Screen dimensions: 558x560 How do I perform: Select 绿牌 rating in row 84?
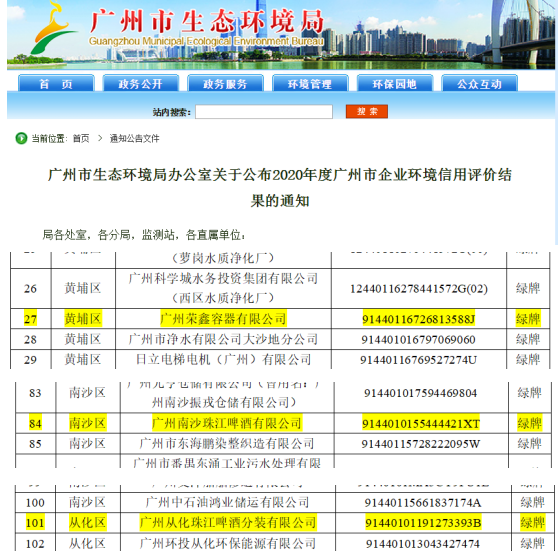point(530,424)
